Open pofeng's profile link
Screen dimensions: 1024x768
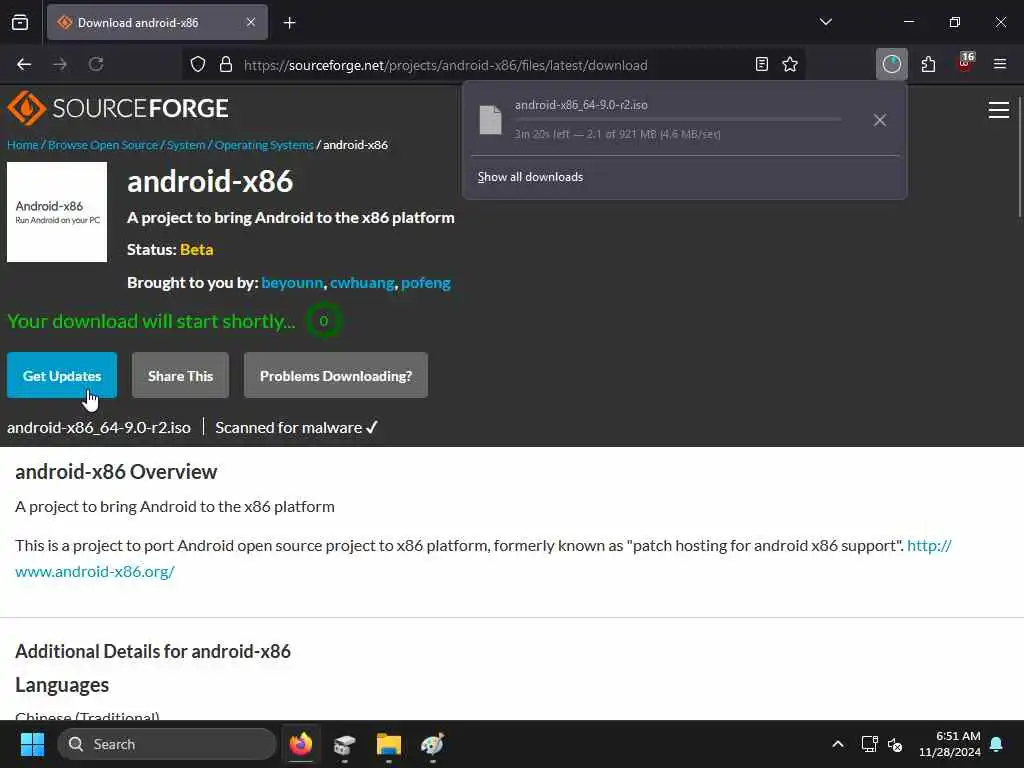point(426,283)
